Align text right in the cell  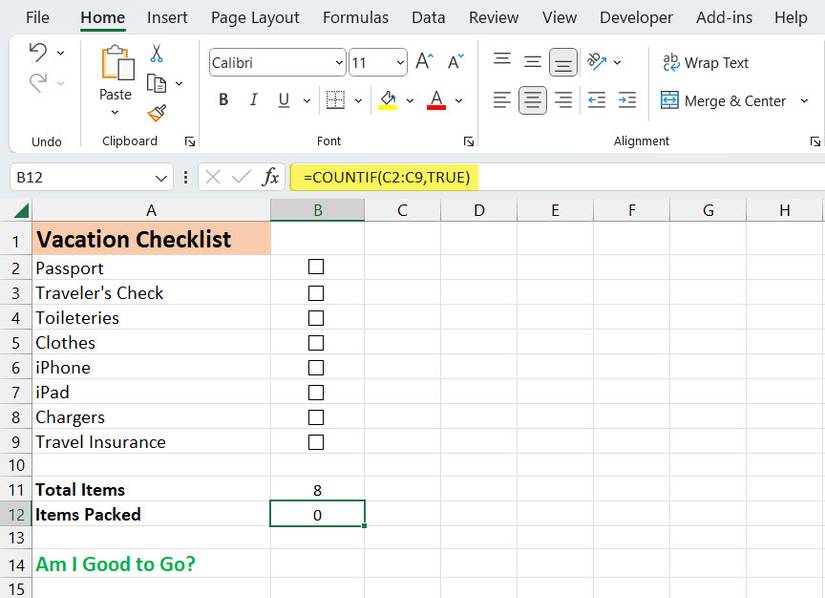coord(563,100)
